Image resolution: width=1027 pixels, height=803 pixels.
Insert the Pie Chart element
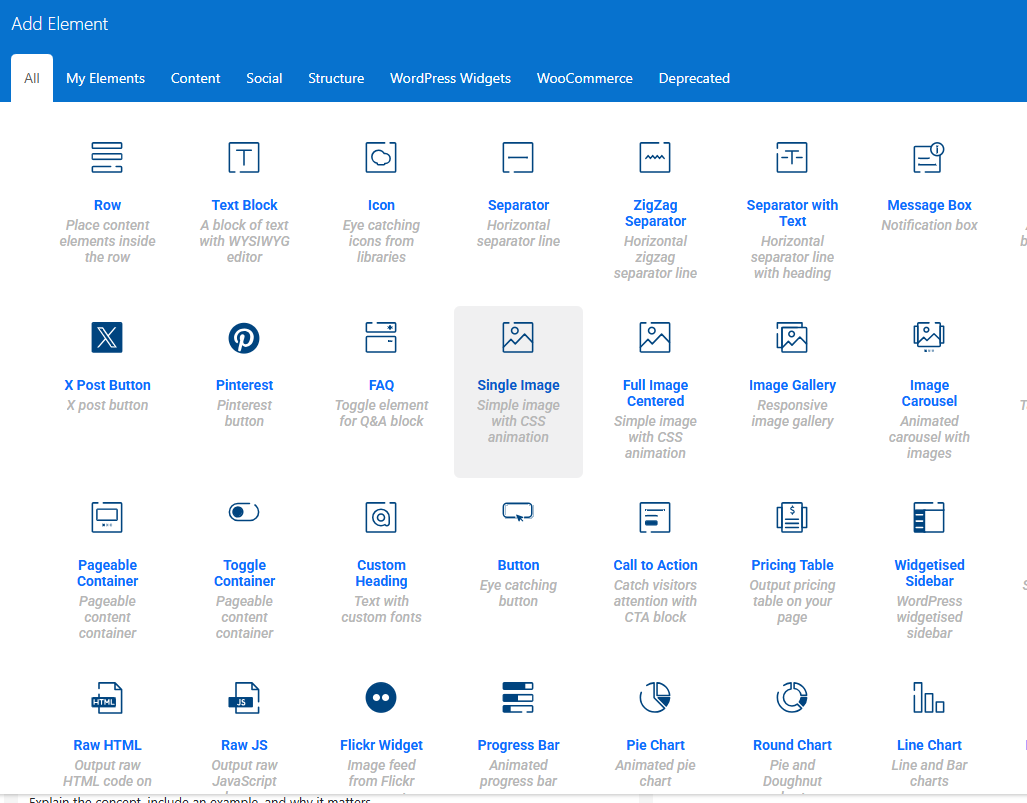(655, 745)
